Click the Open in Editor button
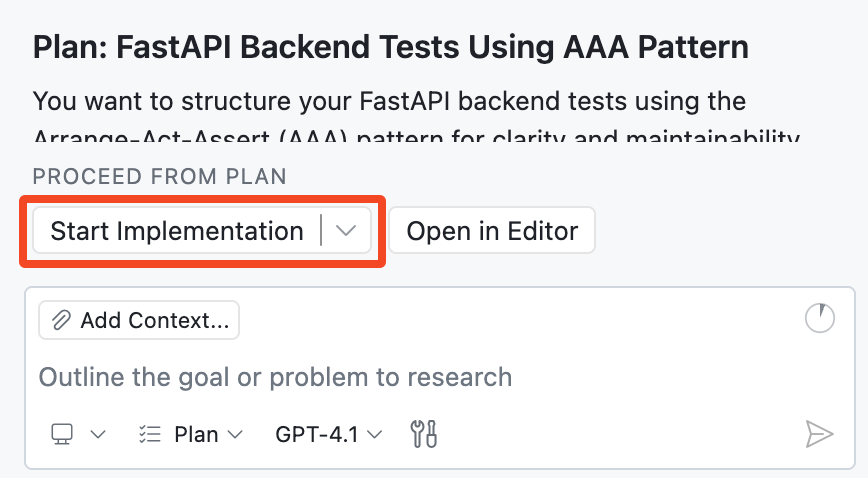The height and width of the screenshot is (478, 868). pos(492,231)
